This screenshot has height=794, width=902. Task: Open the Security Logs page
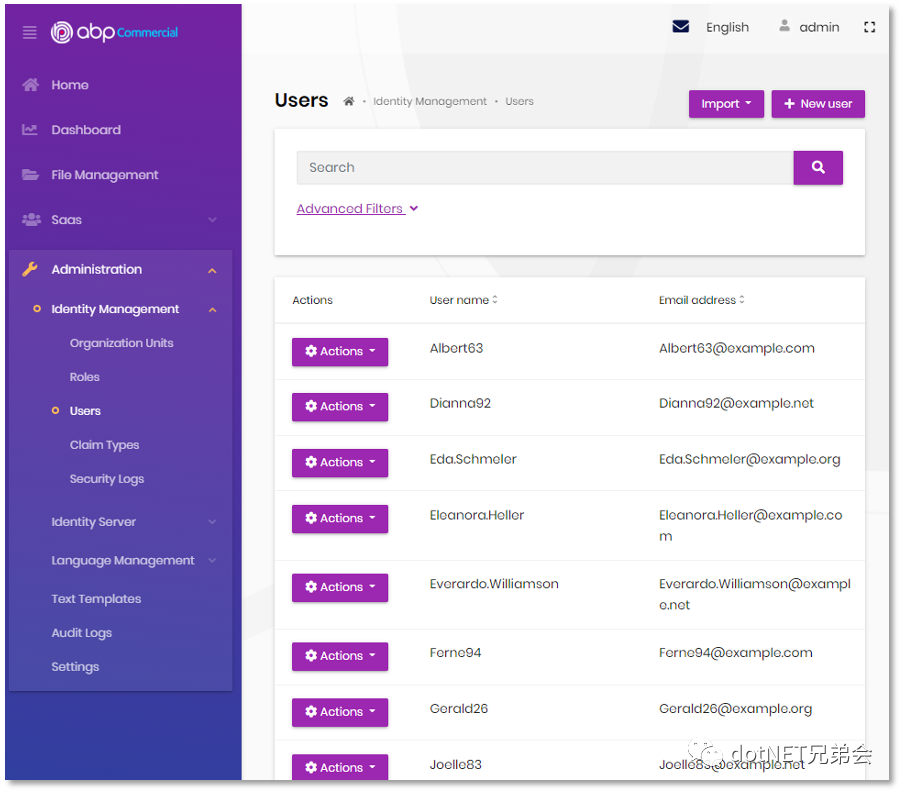click(107, 479)
